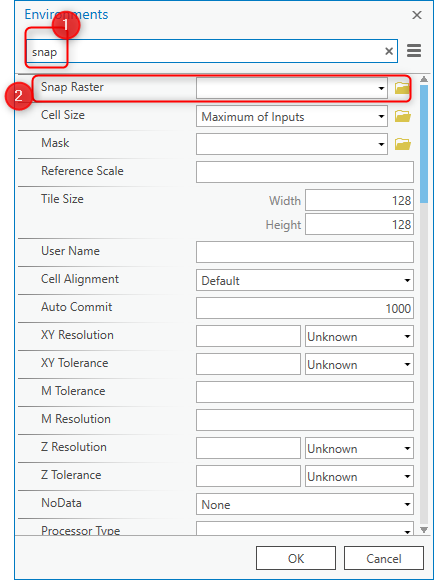The height and width of the screenshot is (580, 434).
Task: Click the Auto Commit value field
Action: click(x=305, y=308)
